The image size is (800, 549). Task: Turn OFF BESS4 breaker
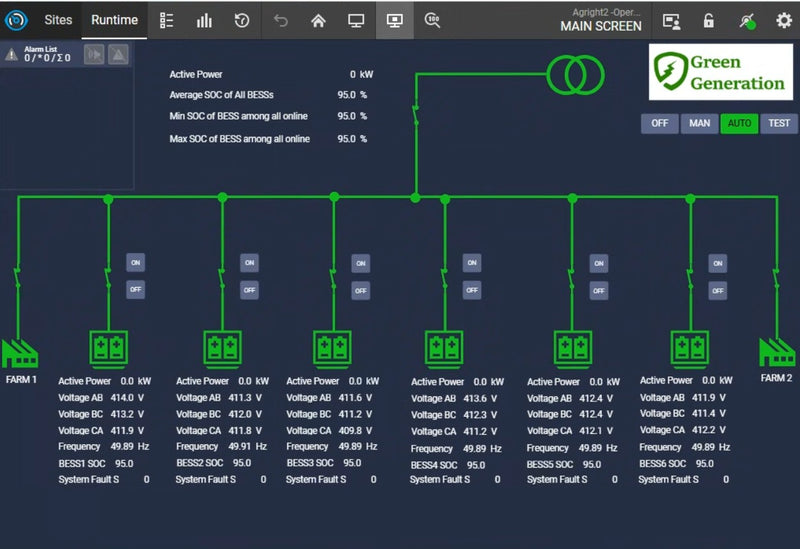(472, 290)
